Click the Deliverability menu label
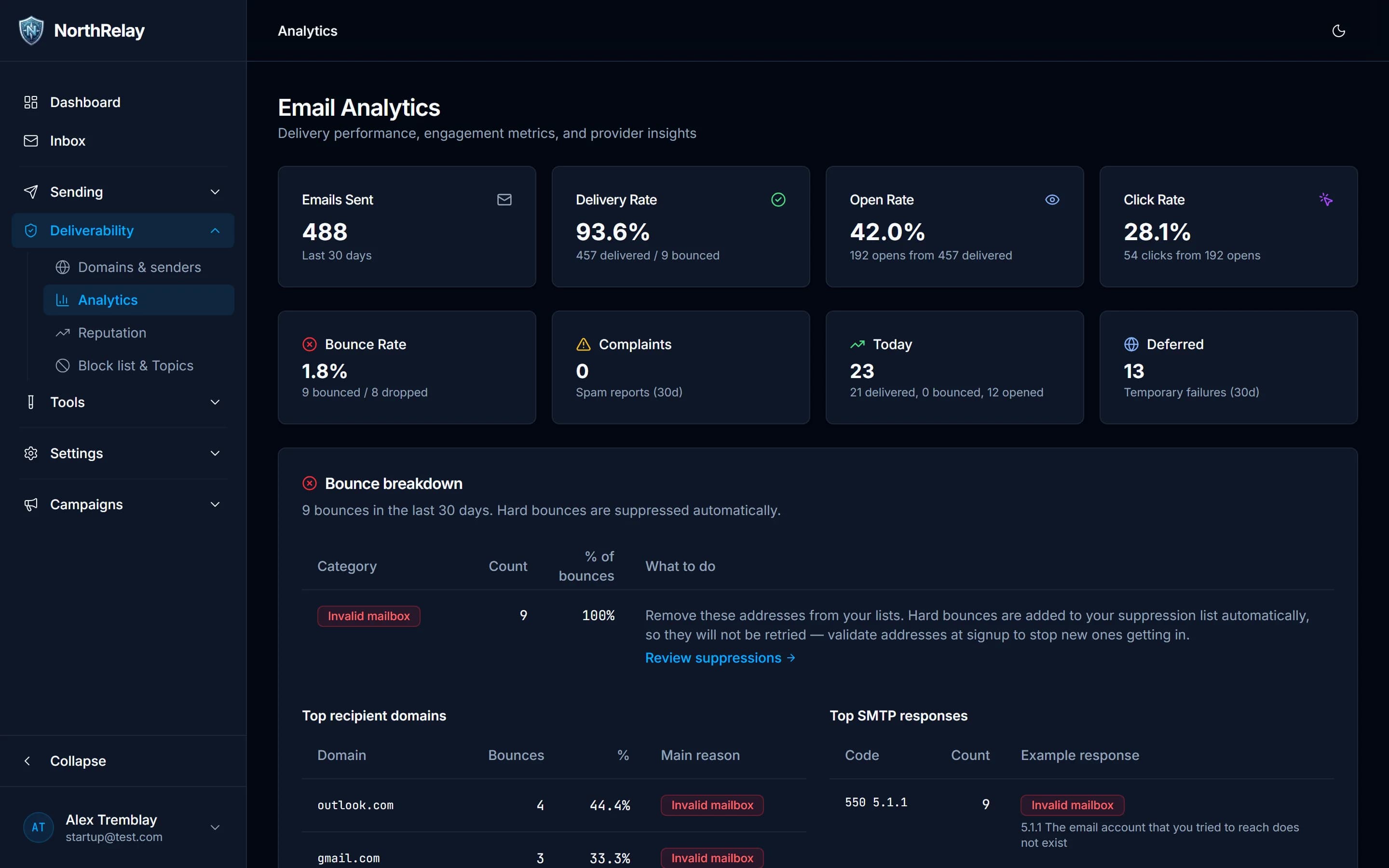 coord(92,230)
